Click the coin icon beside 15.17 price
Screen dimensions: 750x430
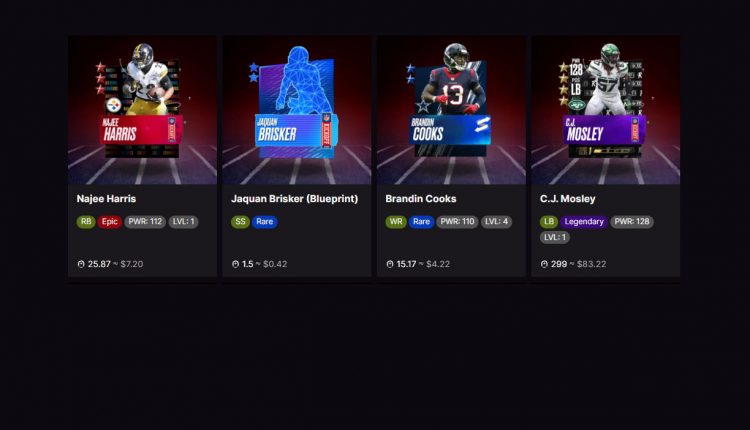tap(390, 264)
